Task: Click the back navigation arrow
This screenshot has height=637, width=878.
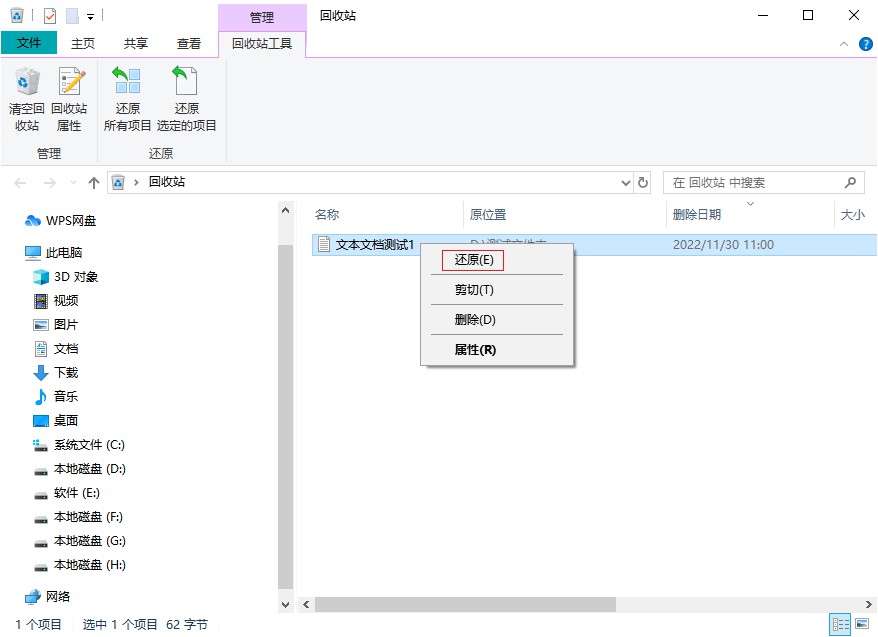Action: coord(21,182)
